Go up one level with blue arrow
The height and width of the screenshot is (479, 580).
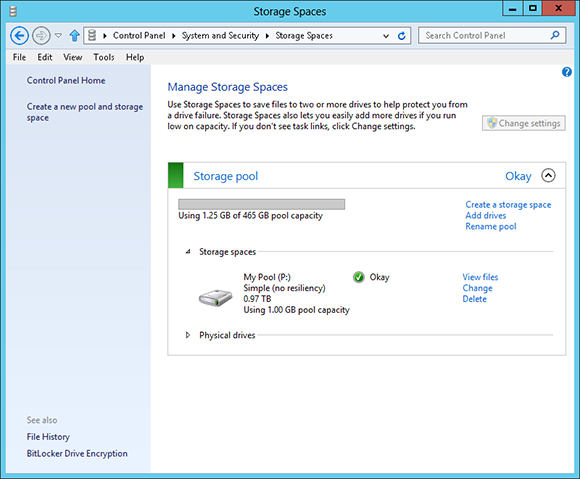tap(74, 36)
